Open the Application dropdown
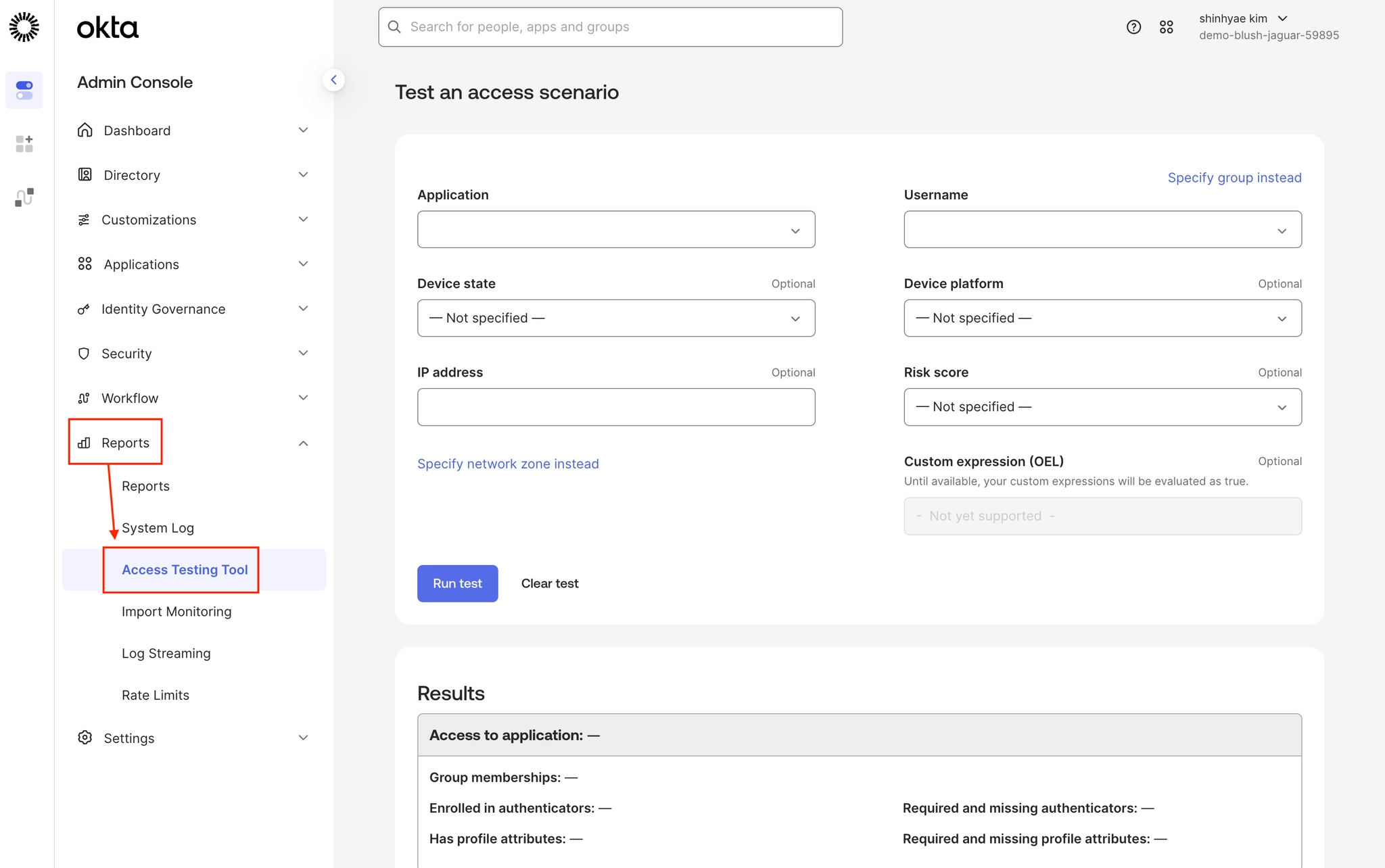 click(615, 230)
